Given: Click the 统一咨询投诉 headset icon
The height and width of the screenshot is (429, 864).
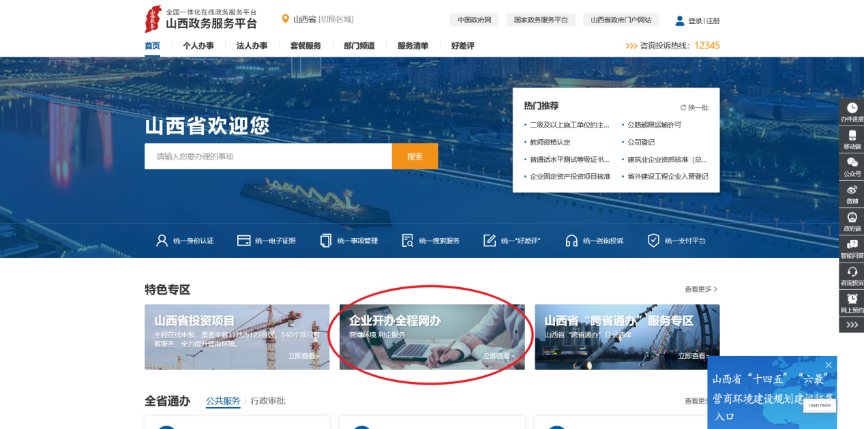Looking at the screenshot, I should (571, 241).
